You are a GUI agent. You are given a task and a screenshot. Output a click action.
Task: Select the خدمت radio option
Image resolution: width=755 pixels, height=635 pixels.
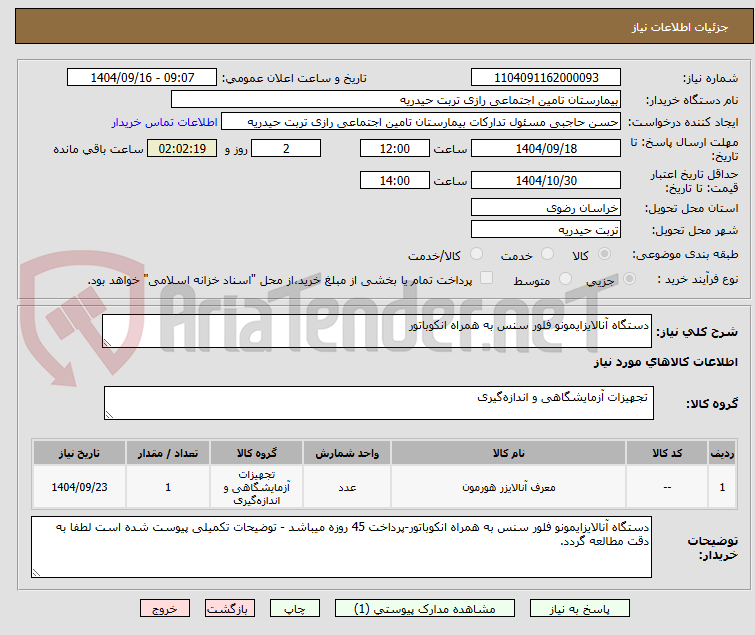click(x=547, y=254)
